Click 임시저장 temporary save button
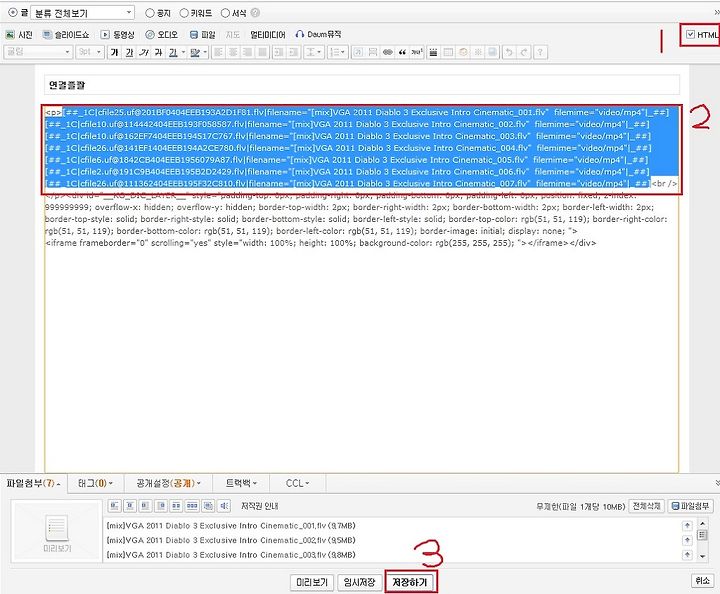The image size is (720, 594). tap(360, 583)
